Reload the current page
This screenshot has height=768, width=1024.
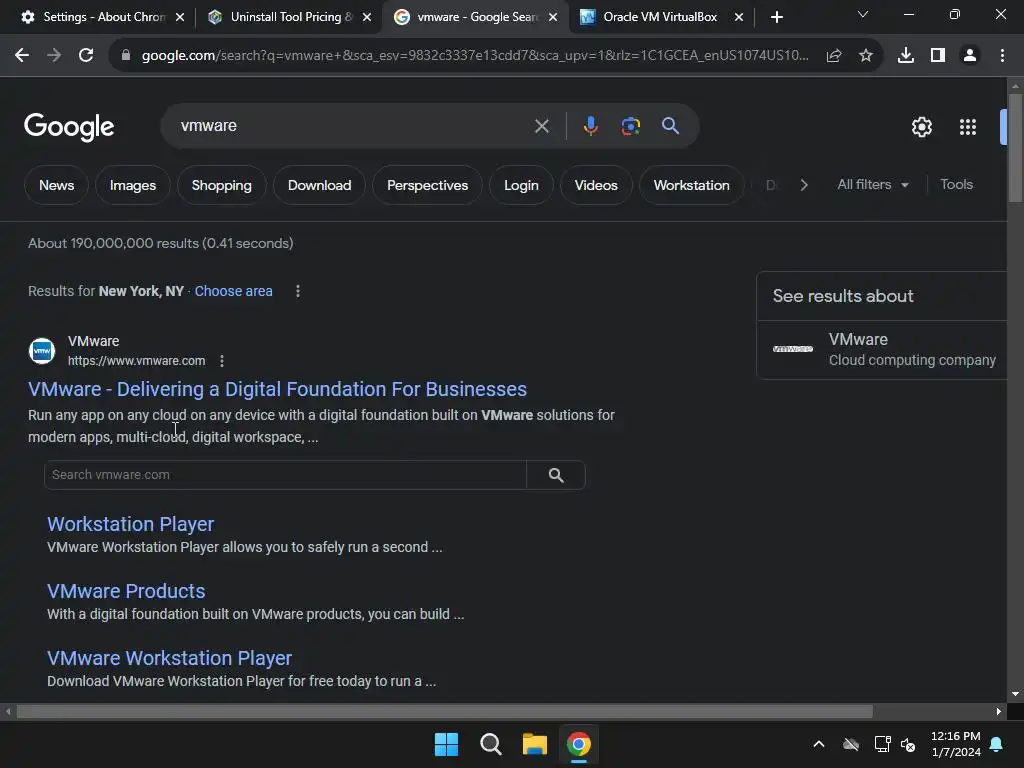point(86,56)
